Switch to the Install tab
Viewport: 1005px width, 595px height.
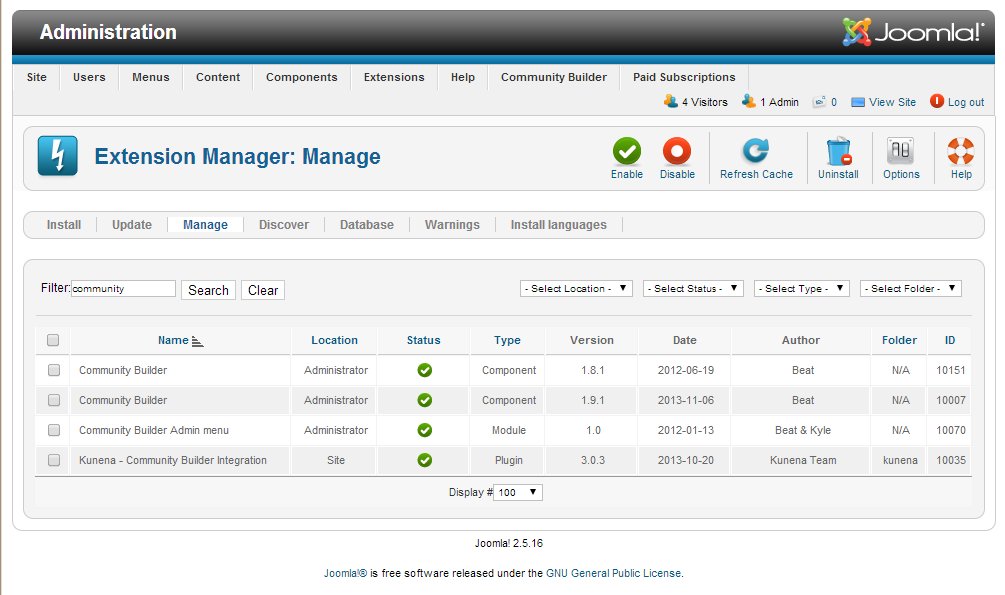64,224
